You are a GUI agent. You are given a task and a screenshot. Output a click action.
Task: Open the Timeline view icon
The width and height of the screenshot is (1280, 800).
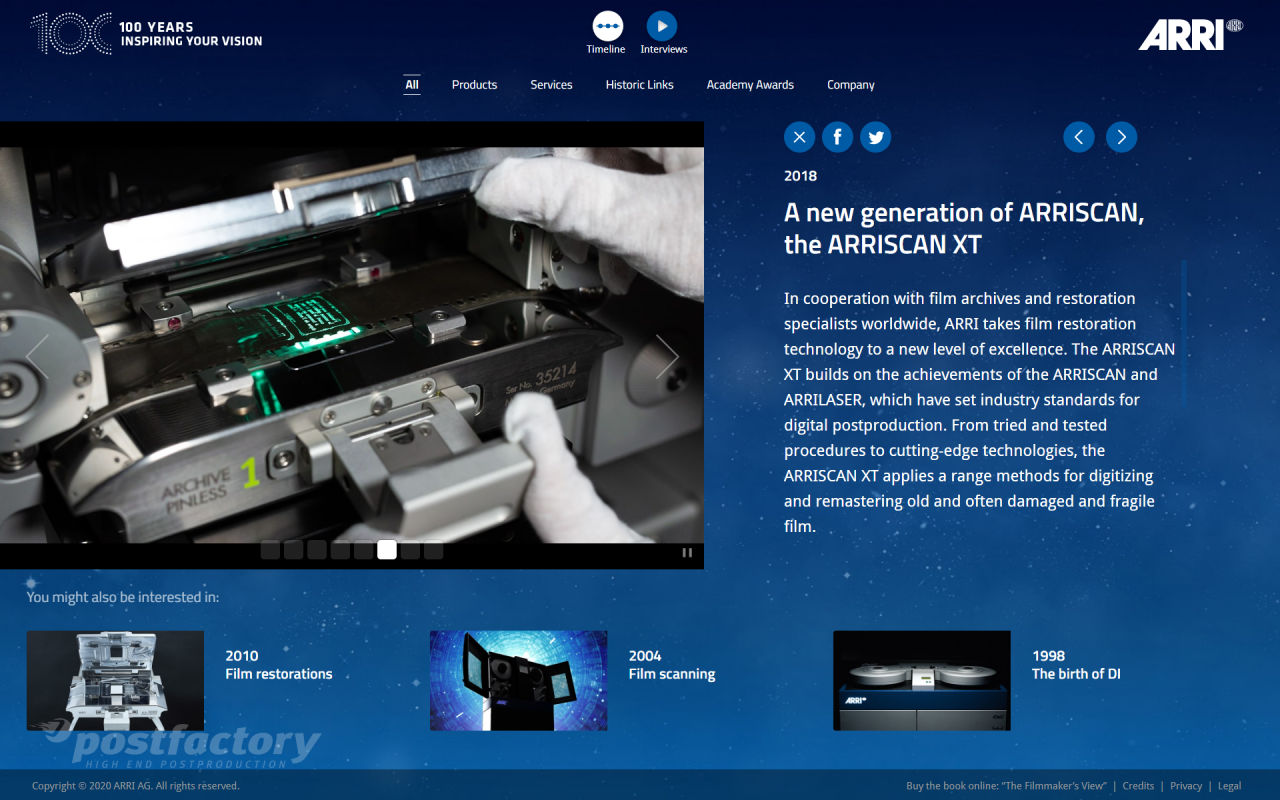tap(607, 26)
